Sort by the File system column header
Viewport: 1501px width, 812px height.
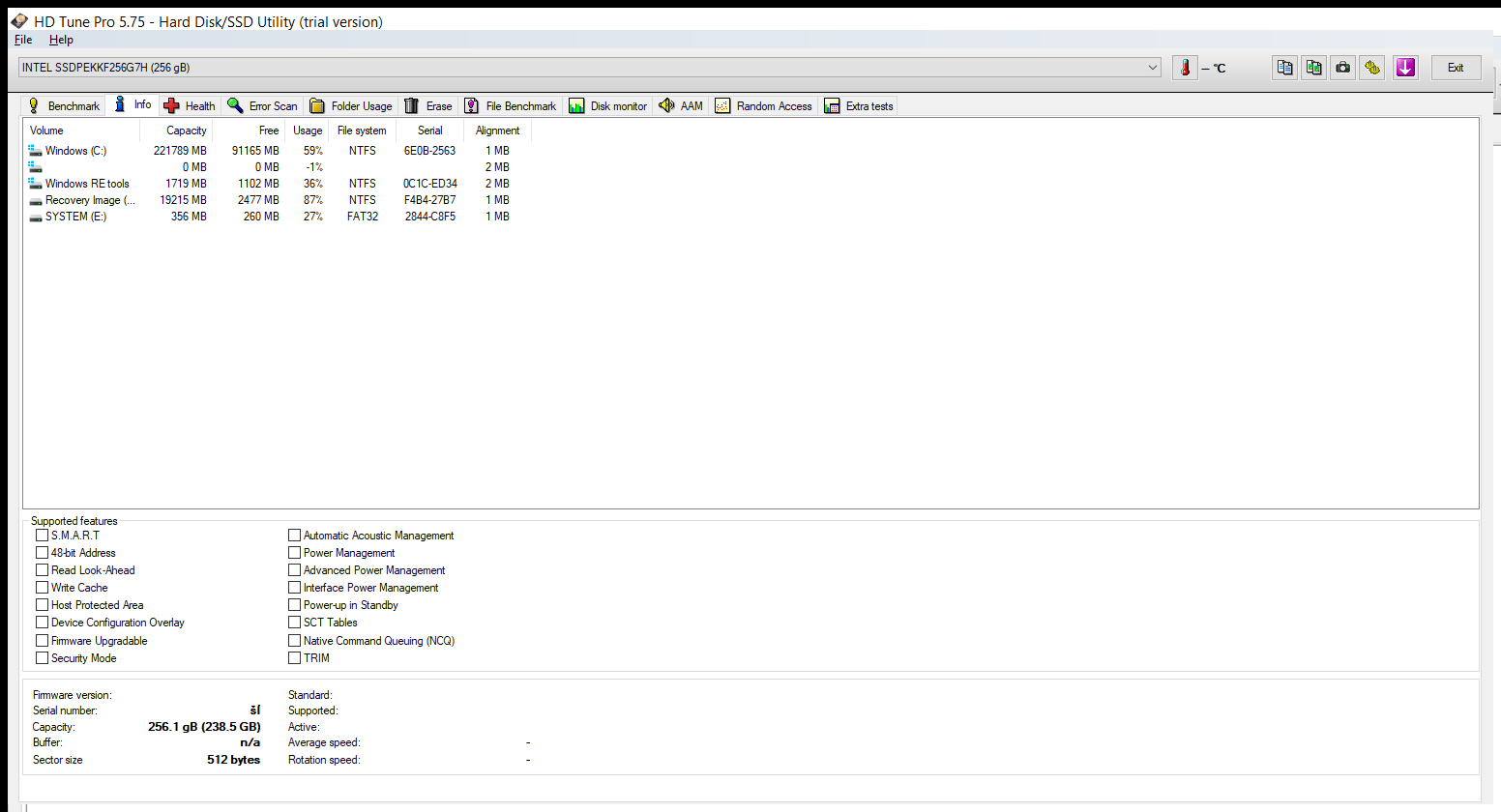pyautogui.click(x=362, y=130)
